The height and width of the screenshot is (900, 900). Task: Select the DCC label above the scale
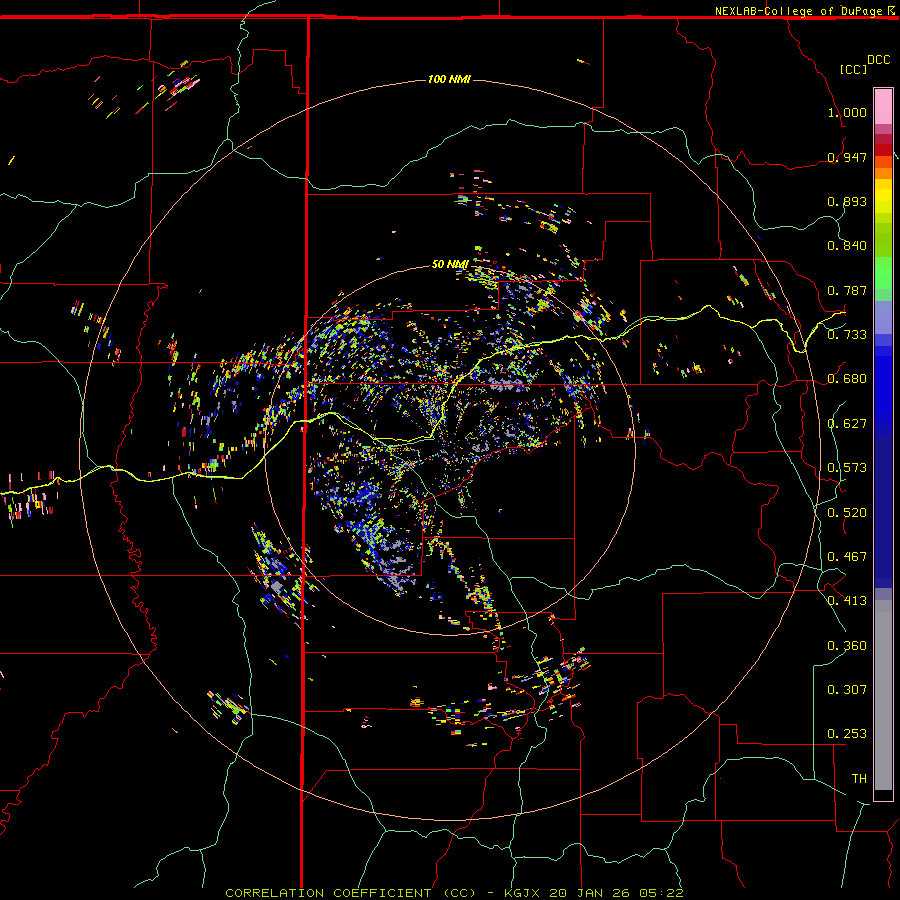(878, 60)
